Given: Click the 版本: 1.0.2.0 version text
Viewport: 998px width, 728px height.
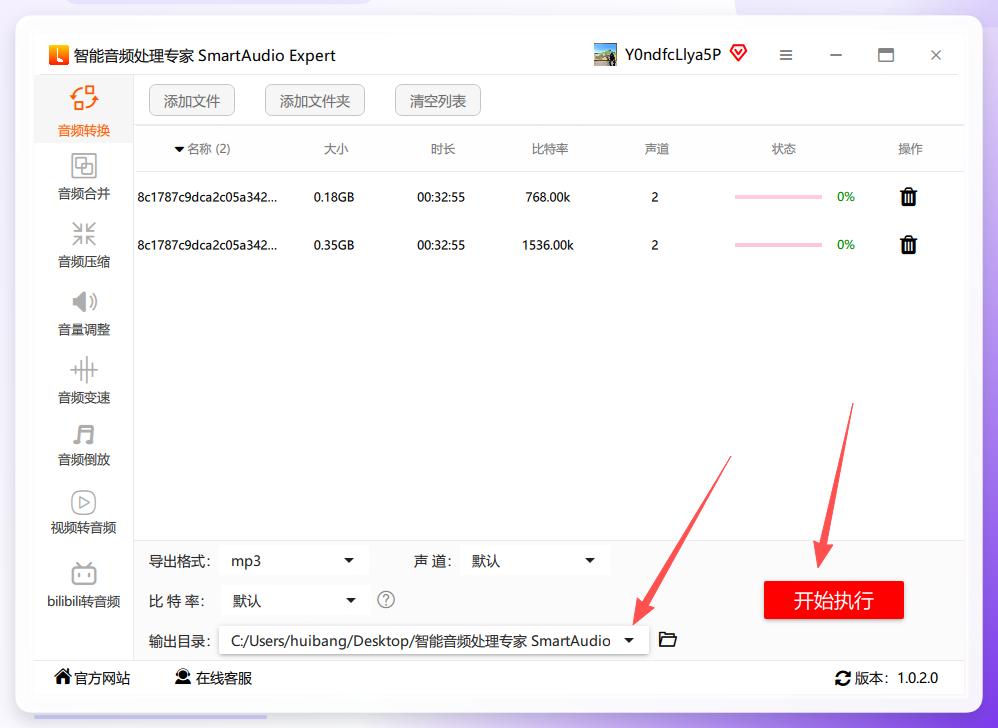Looking at the screenshot, I should click(x=896, y=678).
